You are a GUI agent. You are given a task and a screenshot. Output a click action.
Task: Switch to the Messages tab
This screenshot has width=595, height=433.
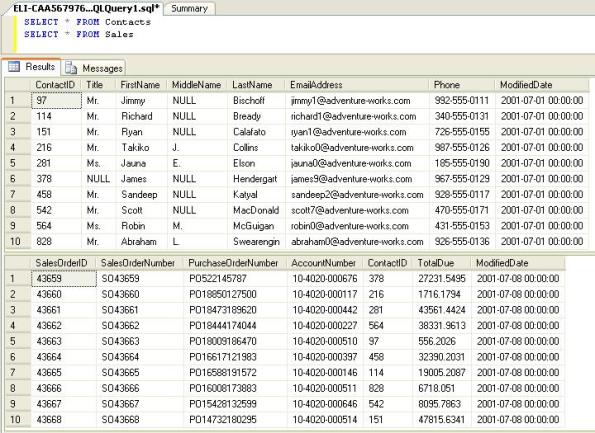point(94,68)
